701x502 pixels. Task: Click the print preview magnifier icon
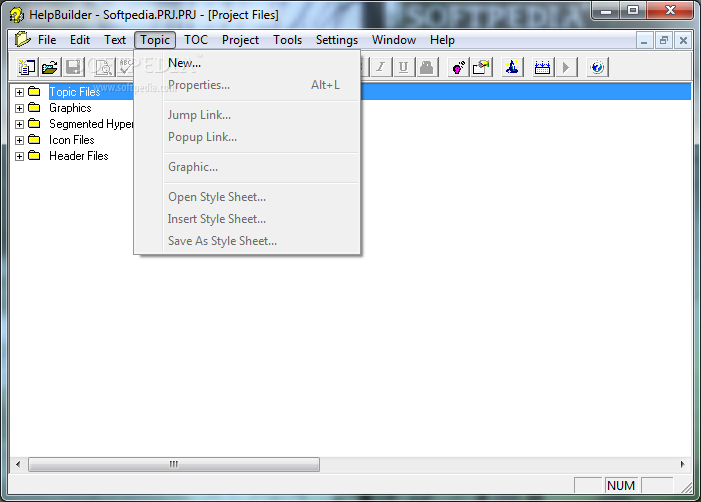(103, 67)
